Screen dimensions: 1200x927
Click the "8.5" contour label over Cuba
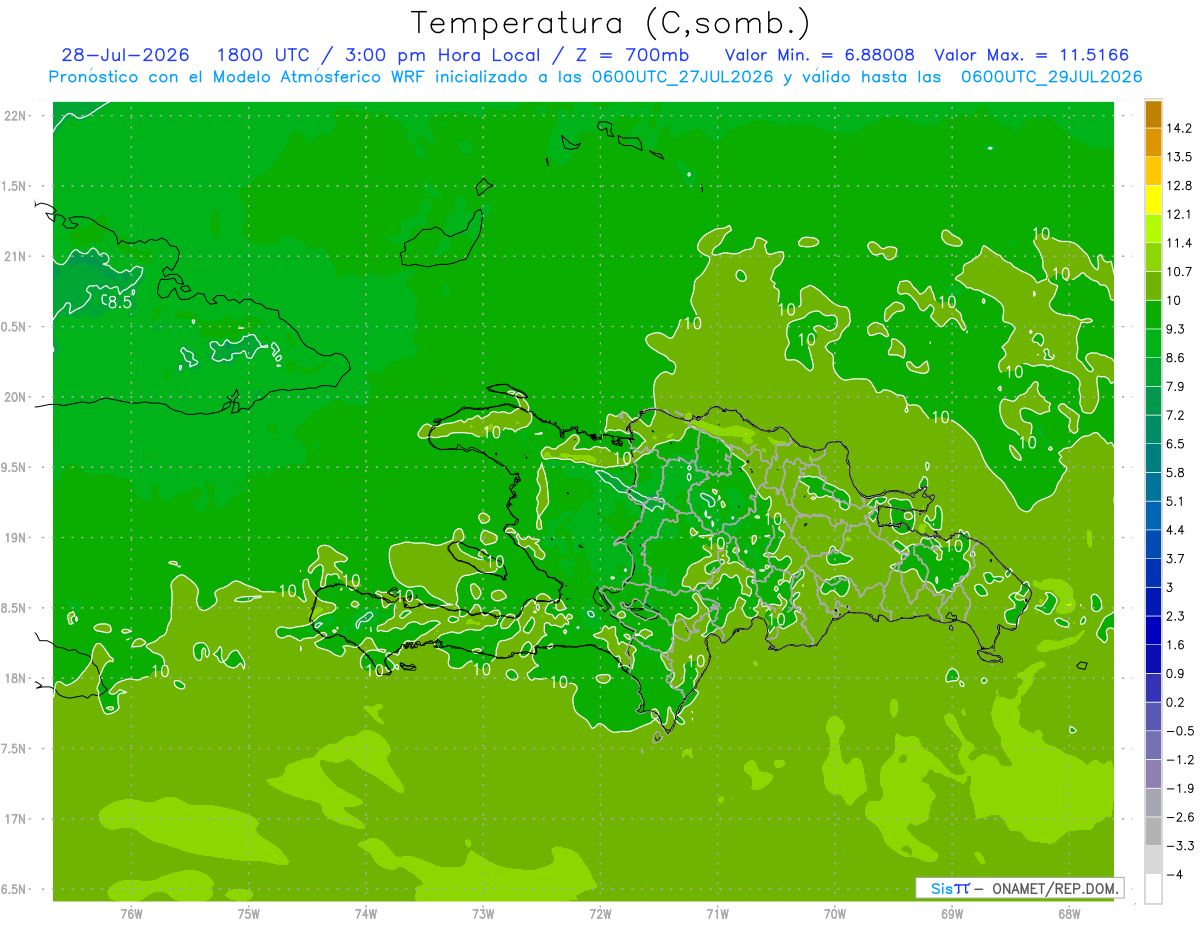point(120,301)
